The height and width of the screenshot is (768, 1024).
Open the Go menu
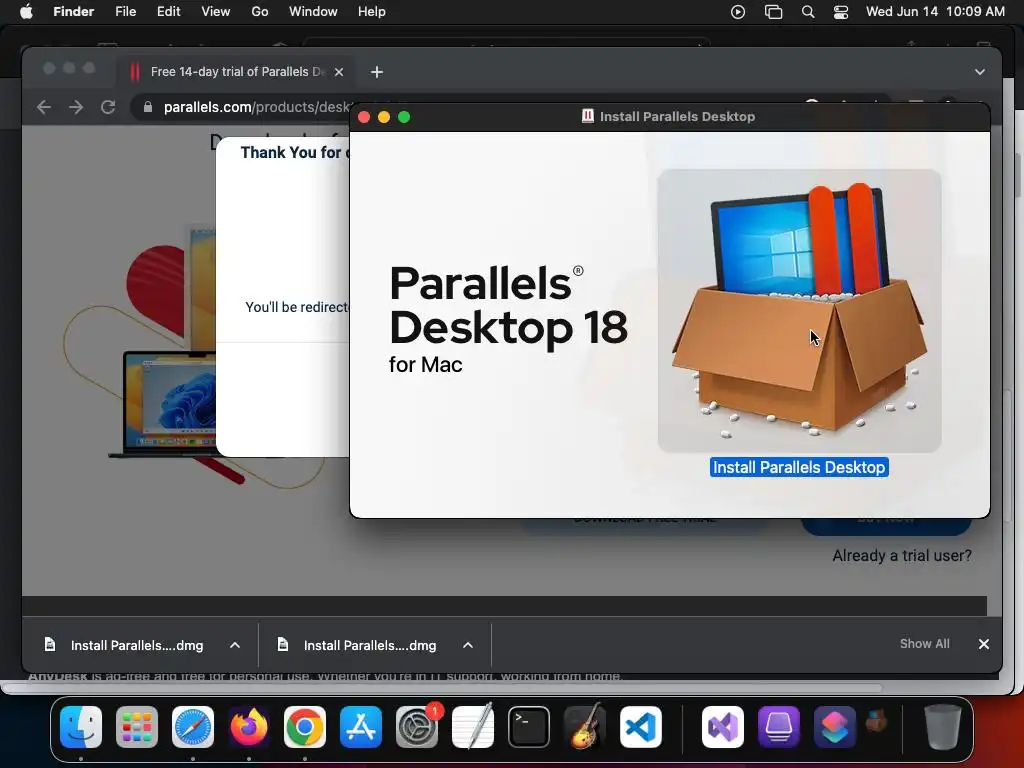coord(260,12)
